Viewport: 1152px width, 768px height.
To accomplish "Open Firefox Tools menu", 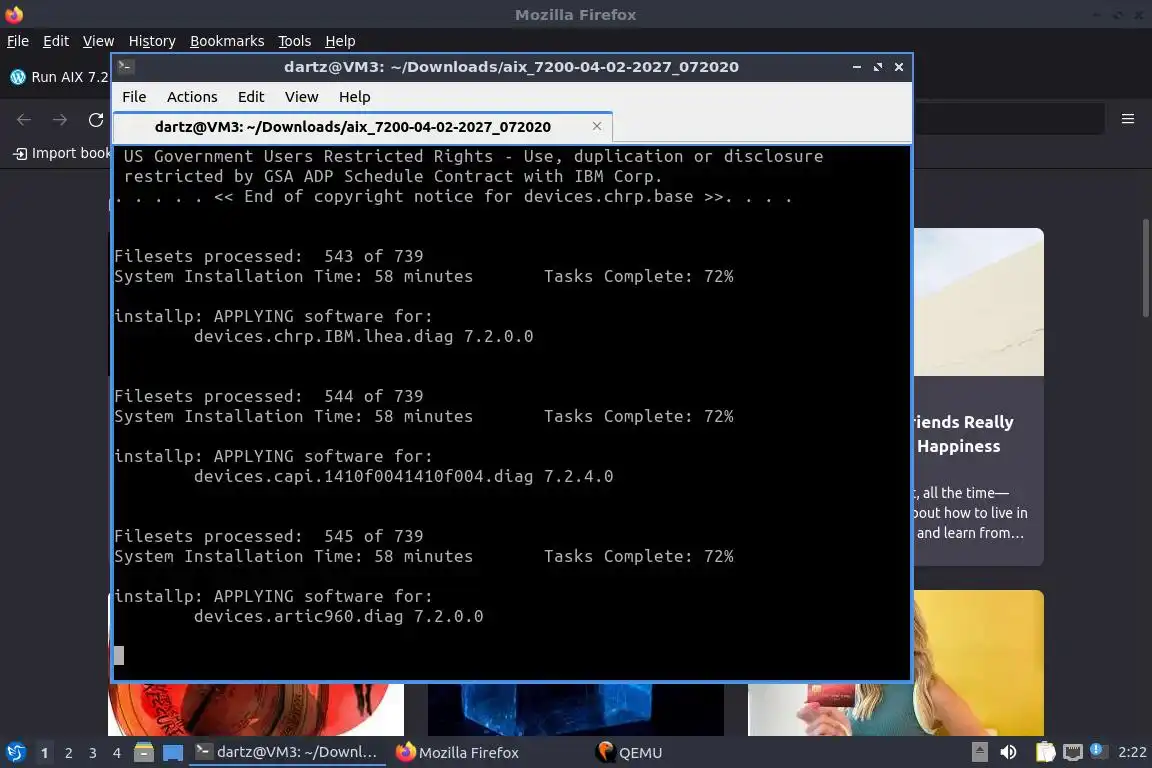I will click(295, 41).
